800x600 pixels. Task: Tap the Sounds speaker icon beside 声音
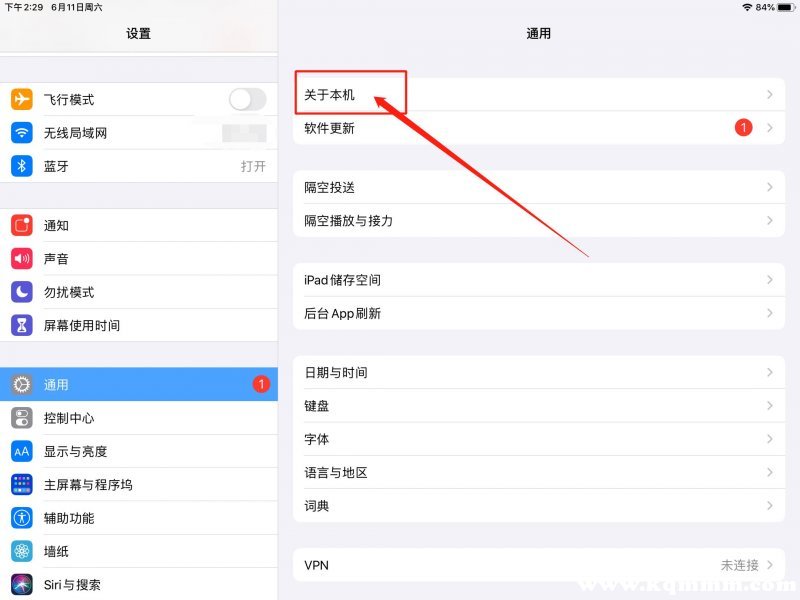[21, 259]
